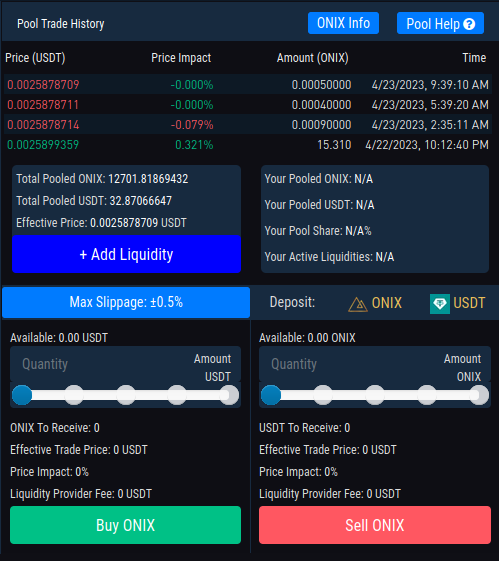Set the ONIX sell slider to its second stop
The width and height of the screenshot is (499, 561).
pos(323,395)
